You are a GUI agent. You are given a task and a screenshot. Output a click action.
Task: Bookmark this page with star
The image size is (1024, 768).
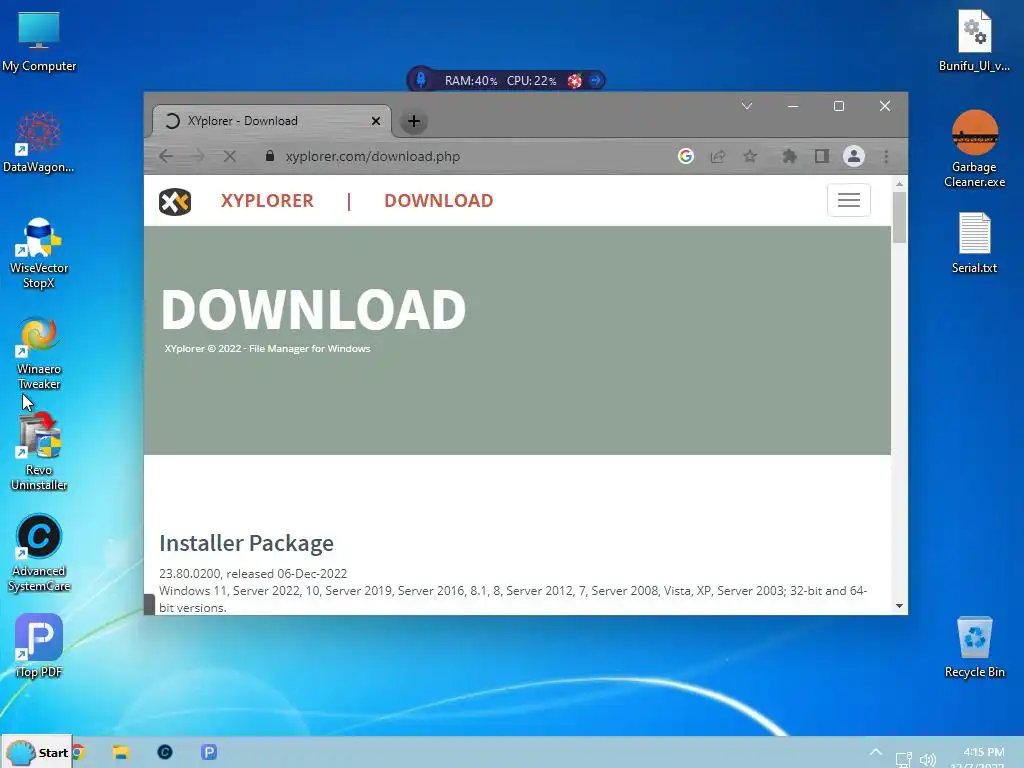pos(750,156)
